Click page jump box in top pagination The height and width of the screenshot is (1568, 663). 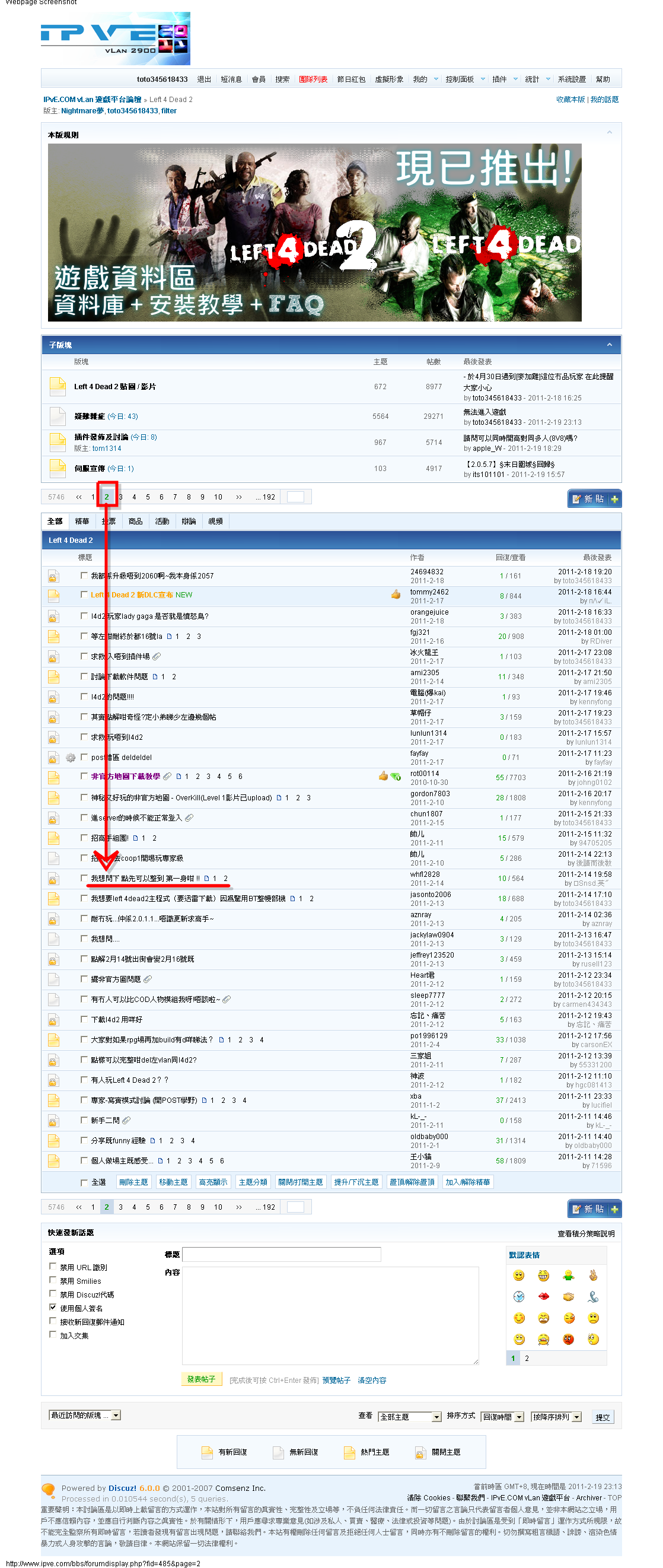click(x=295, y=497)
